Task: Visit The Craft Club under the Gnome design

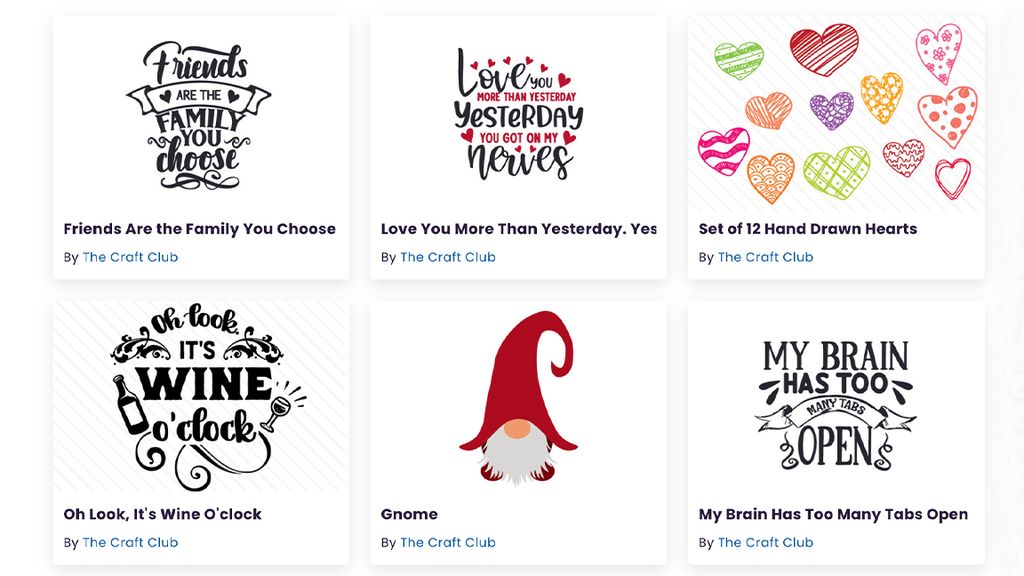Action: (x=447, y=542)
